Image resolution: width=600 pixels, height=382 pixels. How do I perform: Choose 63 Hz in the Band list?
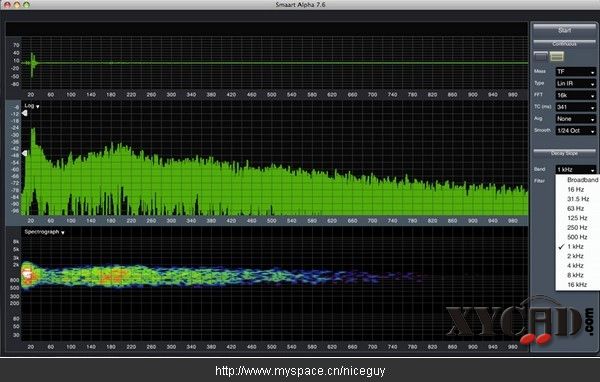tap(578, 209)
